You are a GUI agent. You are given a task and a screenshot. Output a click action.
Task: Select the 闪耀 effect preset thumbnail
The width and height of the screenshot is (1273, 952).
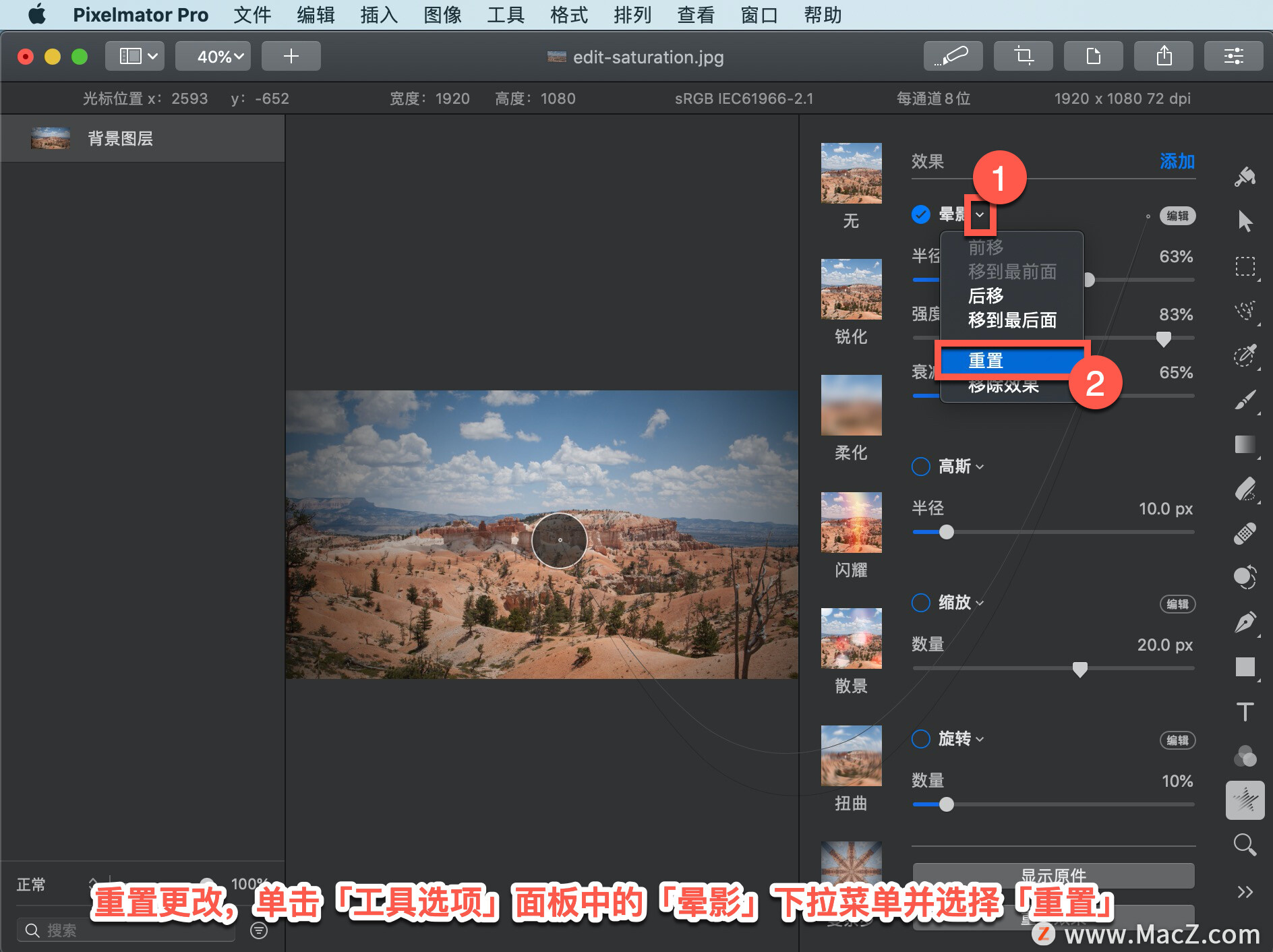[851, 523]
